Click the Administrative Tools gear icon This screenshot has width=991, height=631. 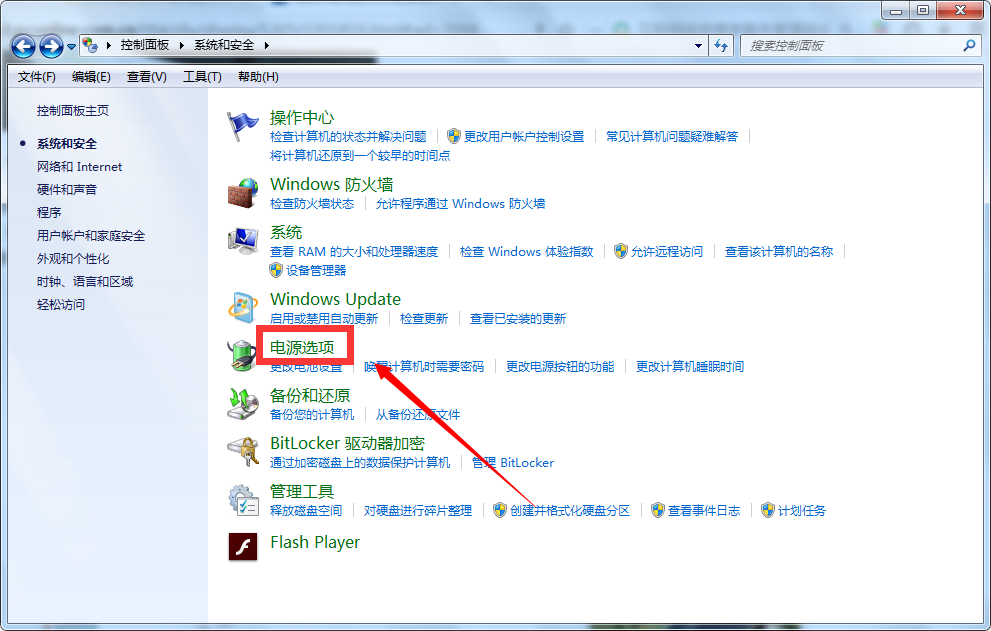[x=243, y=499]
